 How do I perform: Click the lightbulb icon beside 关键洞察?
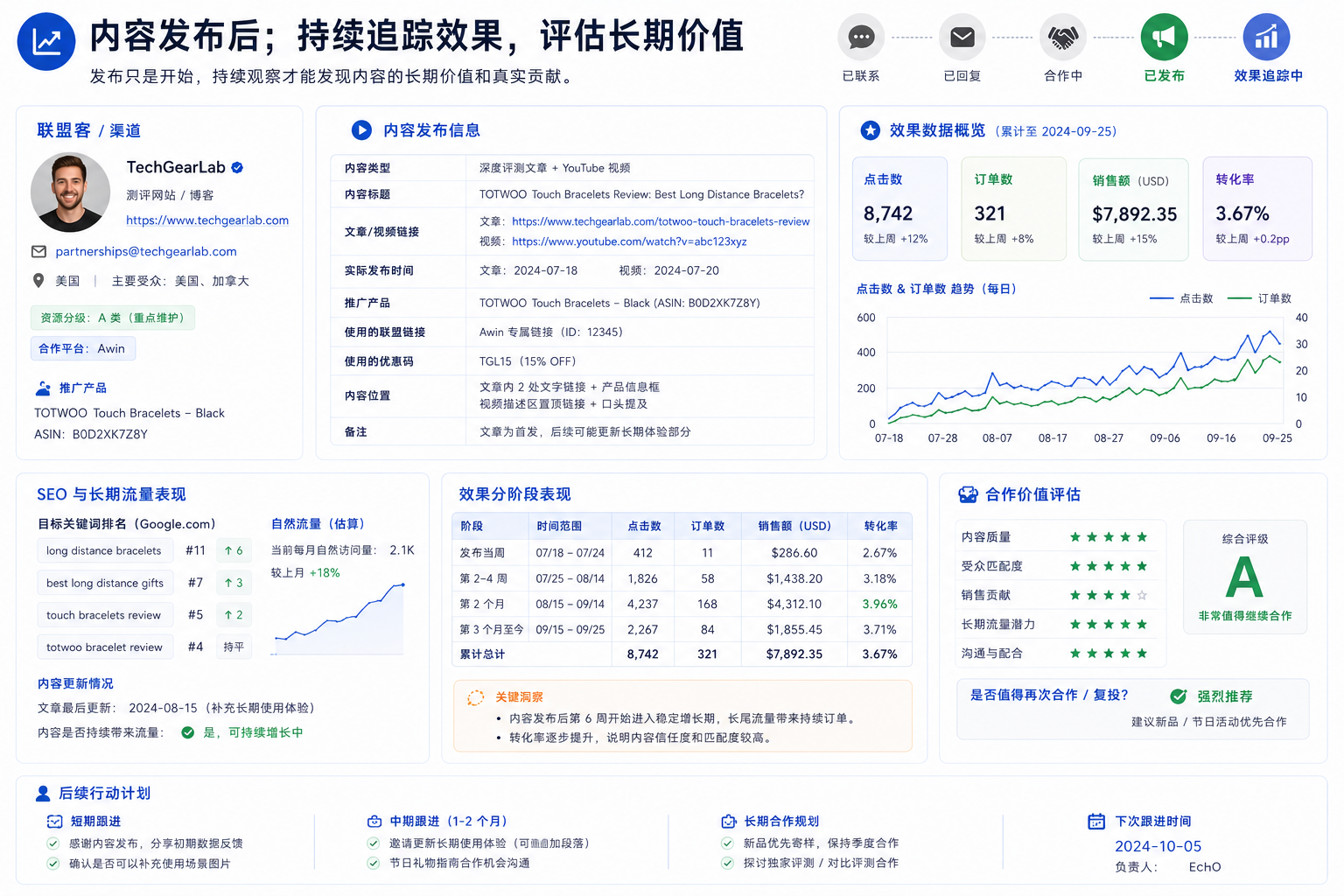pyautogui.click(x=476, y=697)
